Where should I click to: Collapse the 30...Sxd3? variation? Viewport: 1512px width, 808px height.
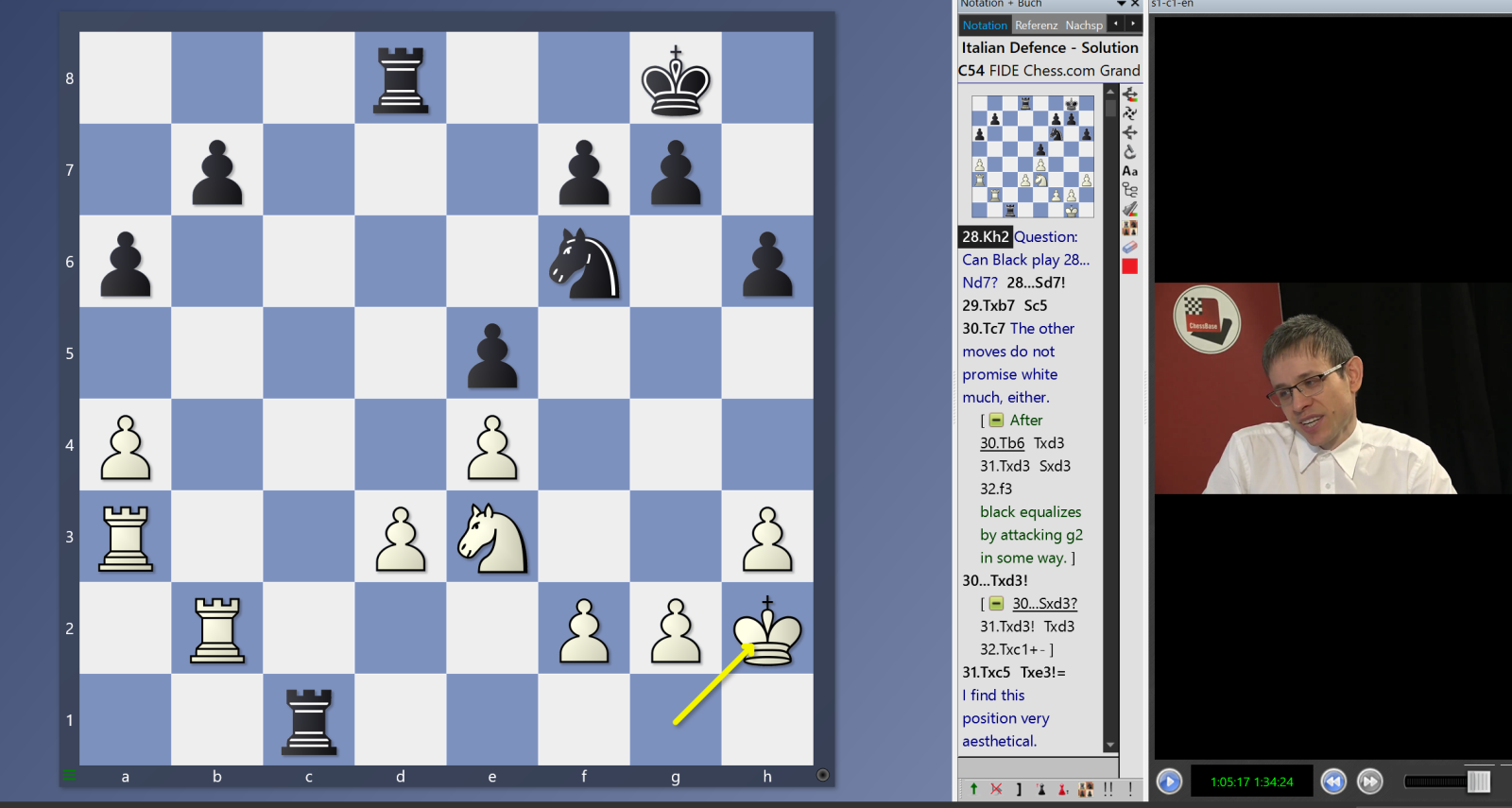click(996, 604)
